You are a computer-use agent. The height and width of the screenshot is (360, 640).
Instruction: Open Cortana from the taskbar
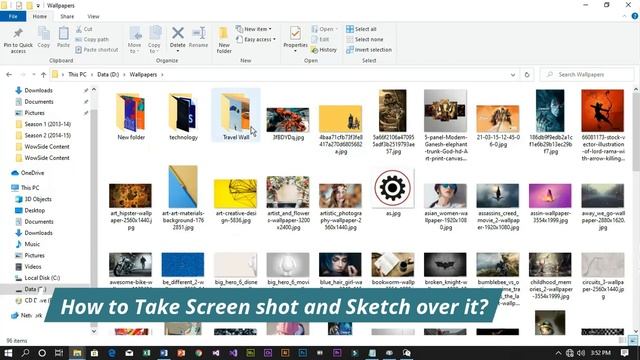point(42,353)
